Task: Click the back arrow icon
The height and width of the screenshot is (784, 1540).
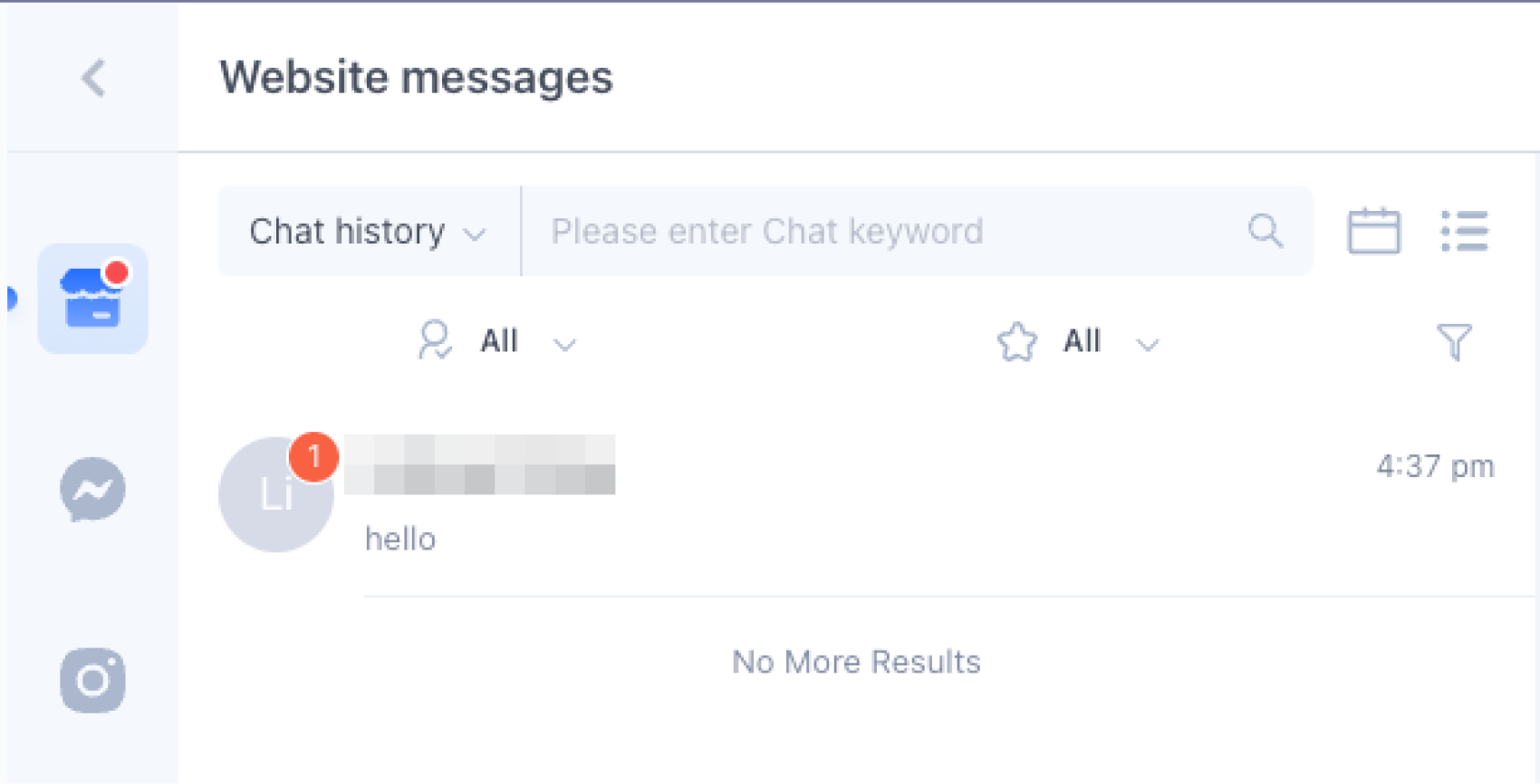Action: [93, 78]
